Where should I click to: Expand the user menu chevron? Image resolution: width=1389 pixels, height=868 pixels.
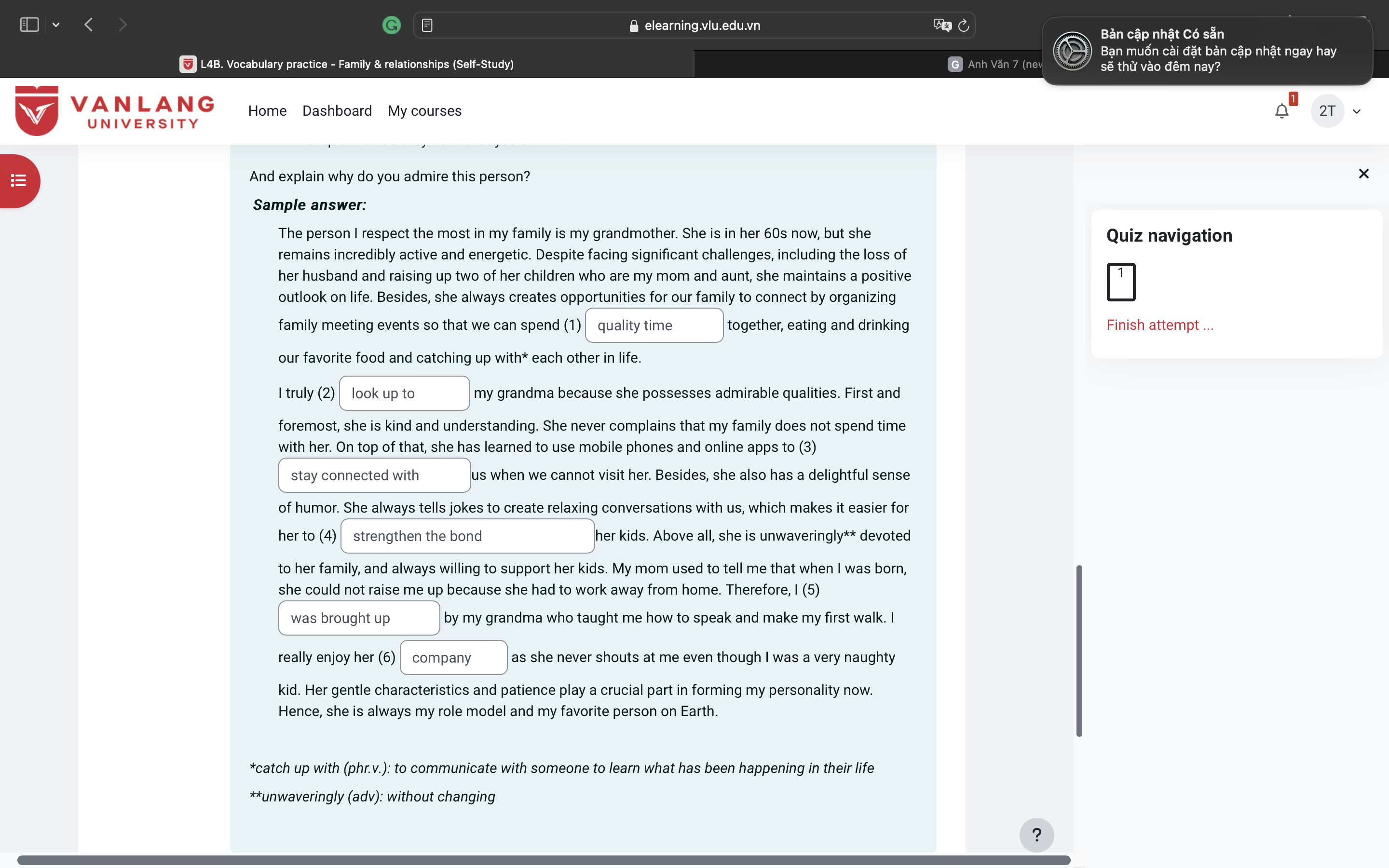(x=1357, y=111)
